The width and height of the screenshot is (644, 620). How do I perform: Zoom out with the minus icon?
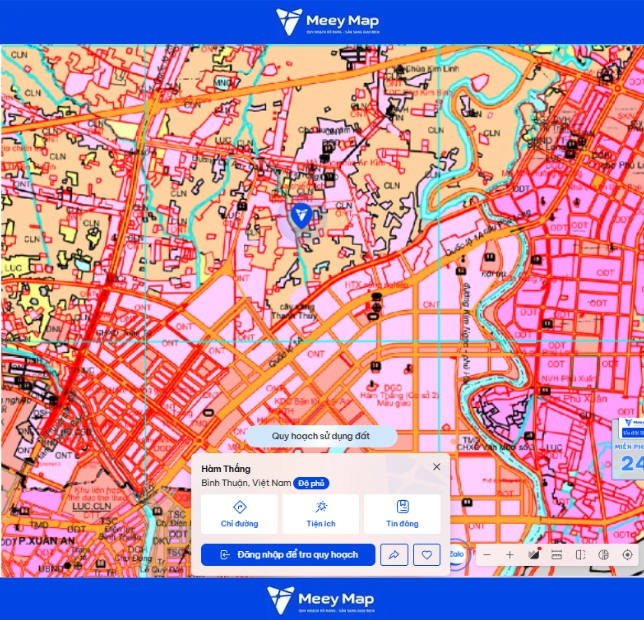[x=487, y=555]
